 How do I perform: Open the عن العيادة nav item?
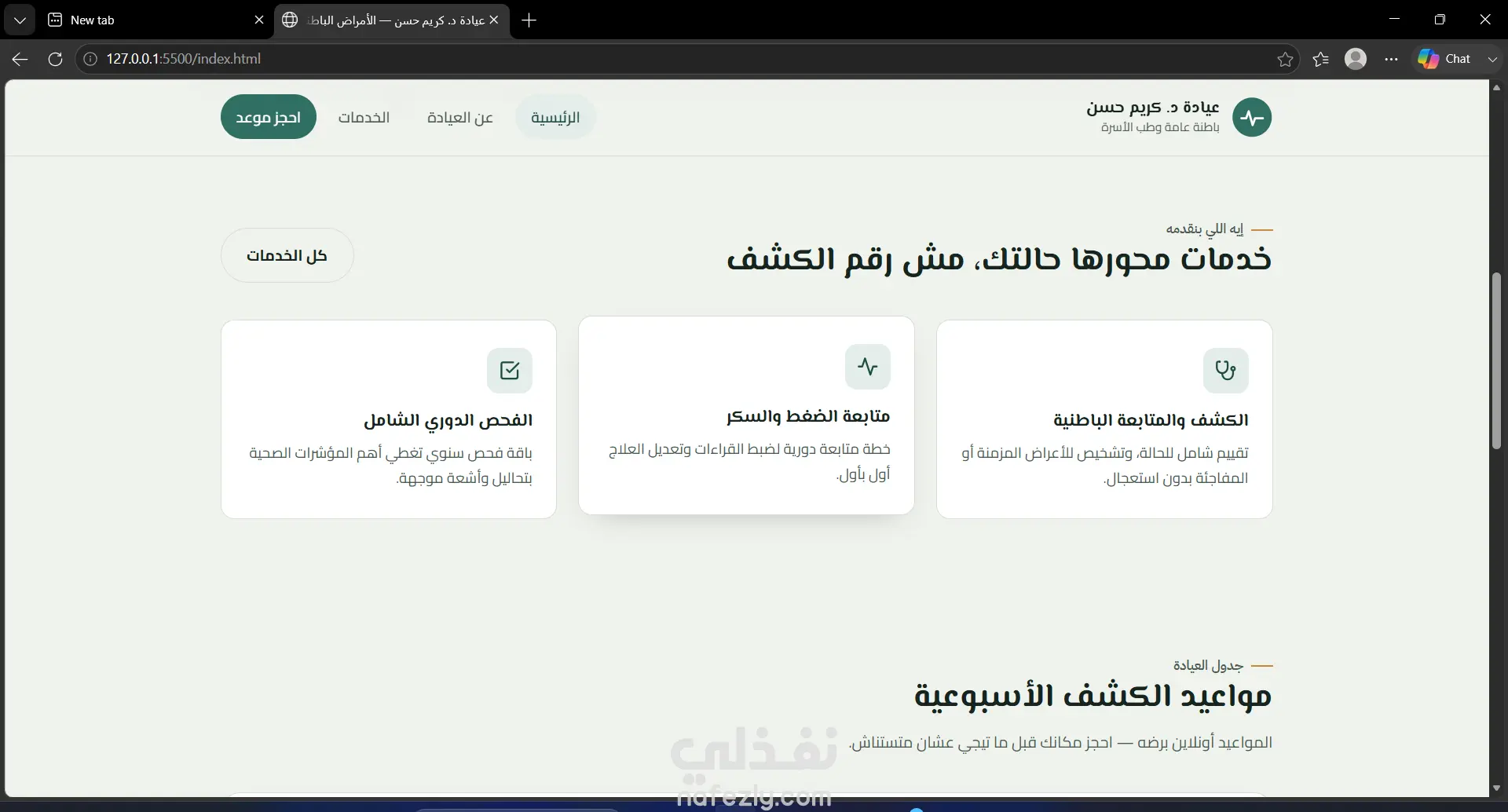[460, 118]
